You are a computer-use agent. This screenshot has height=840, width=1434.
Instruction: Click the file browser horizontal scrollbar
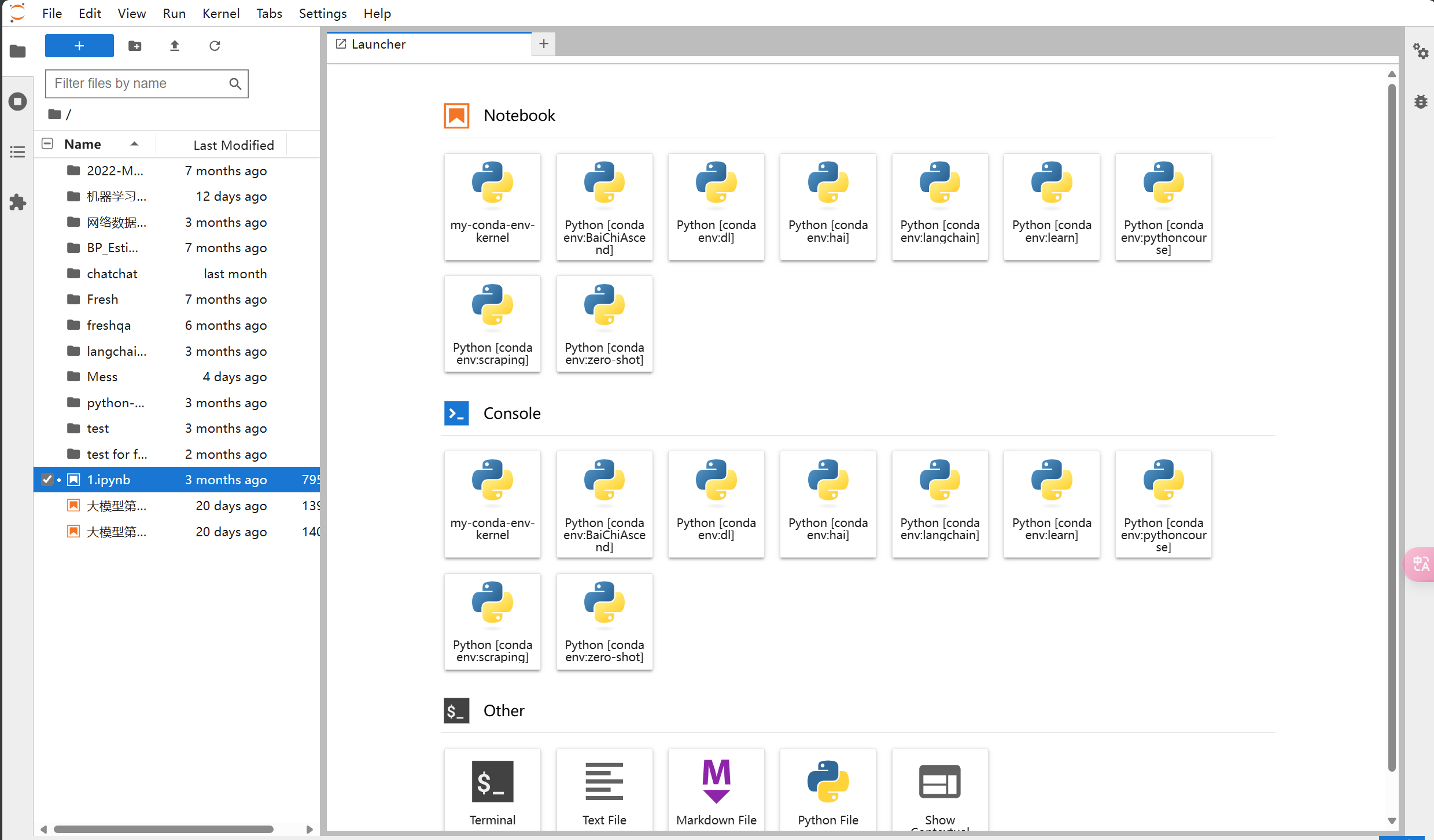163,829
